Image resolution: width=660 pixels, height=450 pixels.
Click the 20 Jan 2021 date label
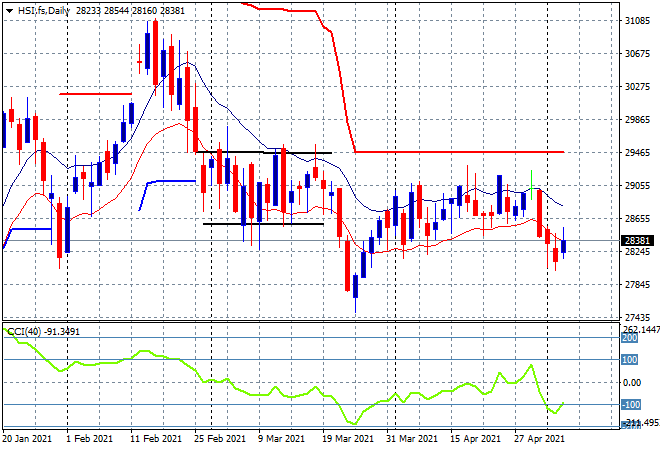click(x=27, y=439)
